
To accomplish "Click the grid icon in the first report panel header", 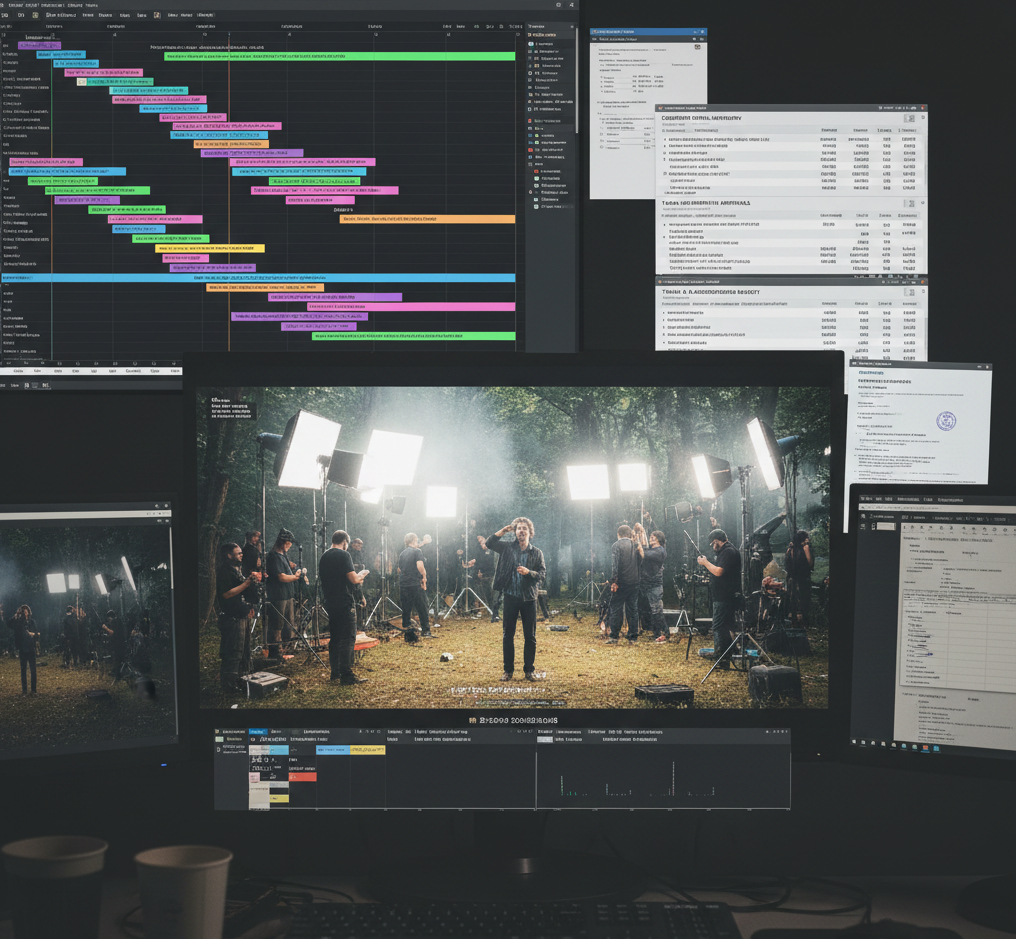I will 909,118.
